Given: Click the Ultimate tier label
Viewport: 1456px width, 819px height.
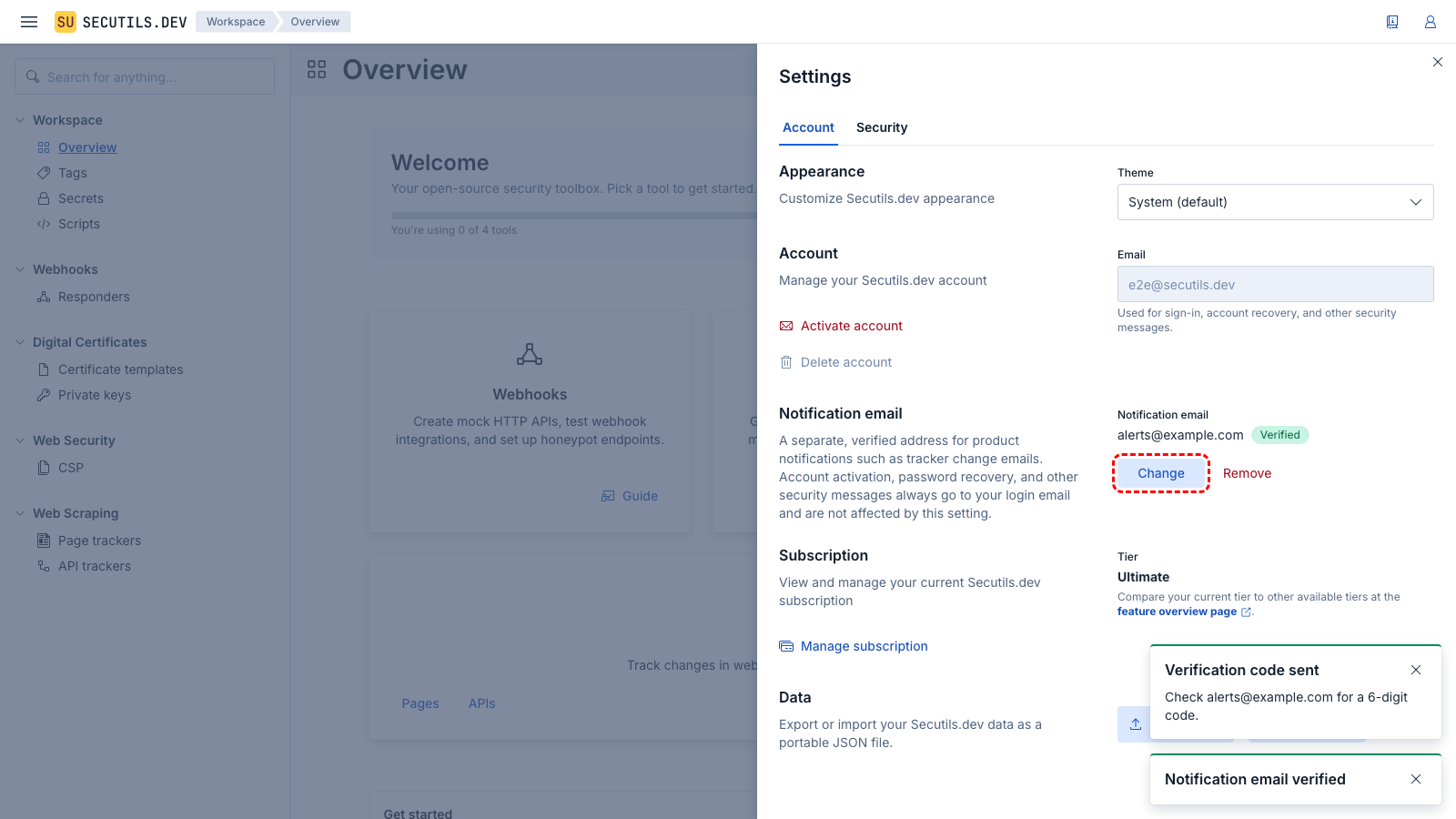Looking at the screenshot, I should point(1144,577).
